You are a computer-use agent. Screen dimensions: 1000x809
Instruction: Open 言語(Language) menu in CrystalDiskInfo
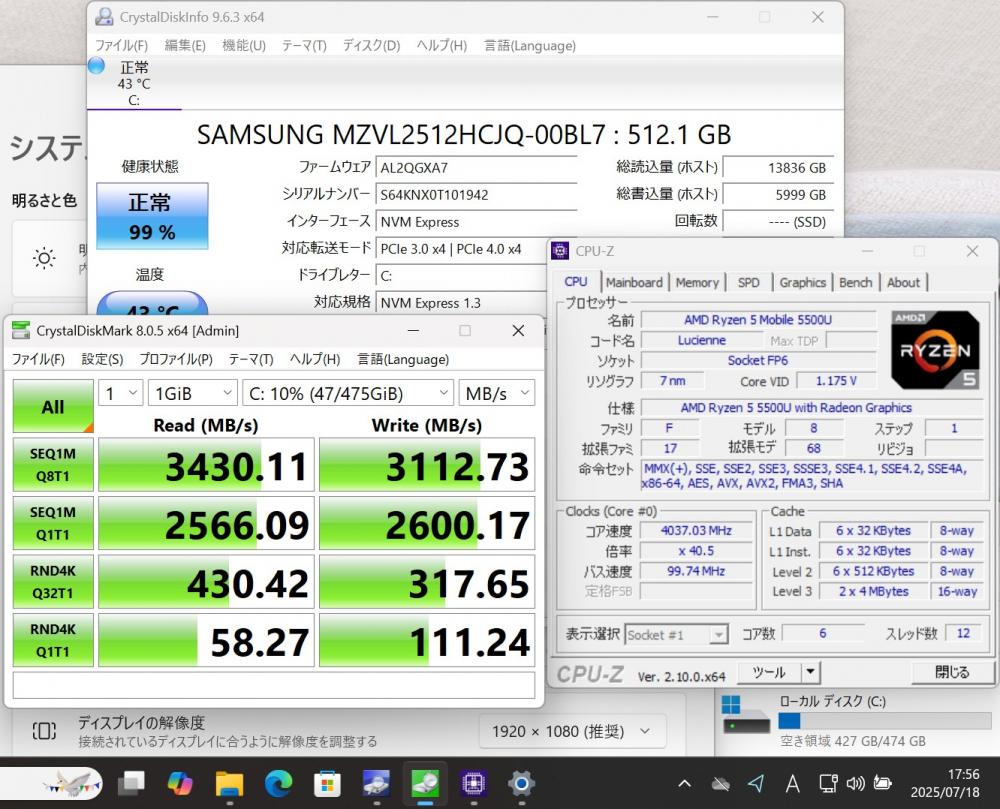click(529, 45)
